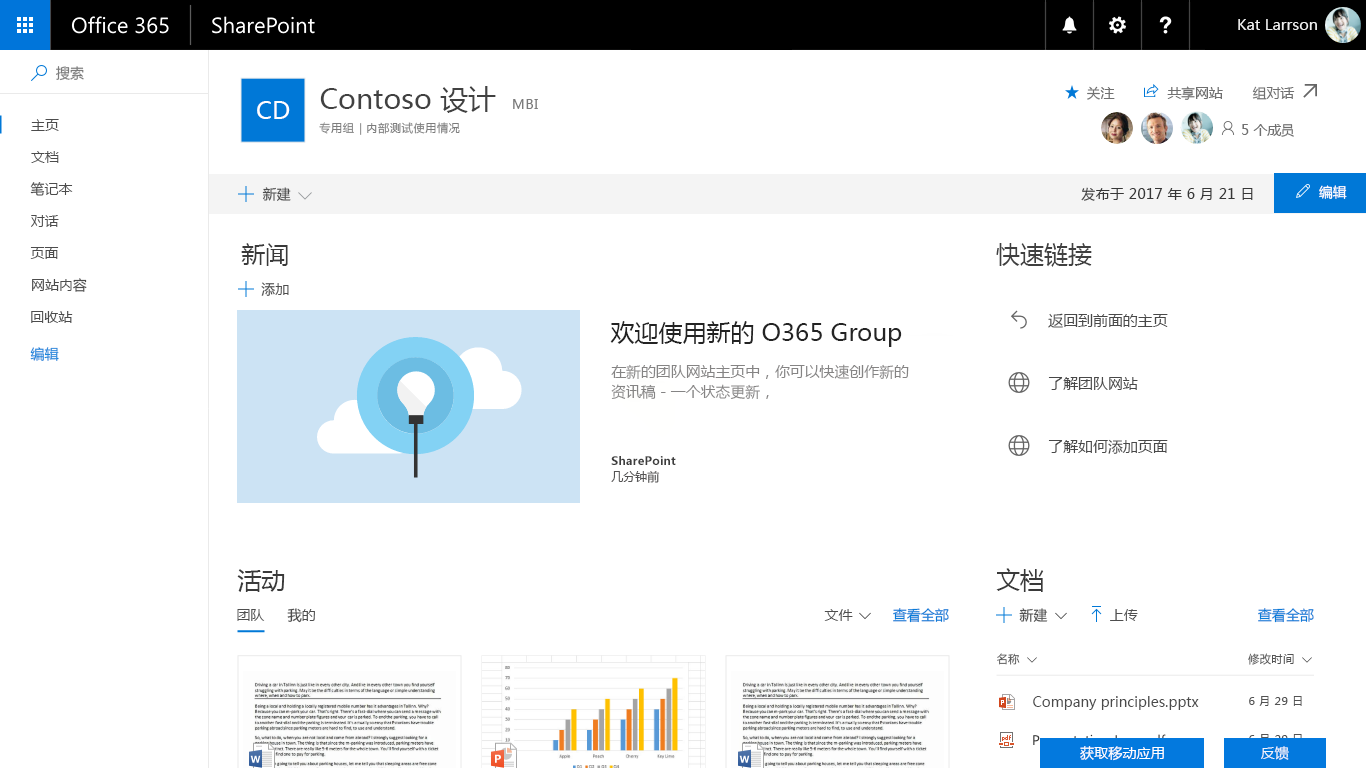
Task: Click the 反馈 button
Action: click(x=1275, y=753)
